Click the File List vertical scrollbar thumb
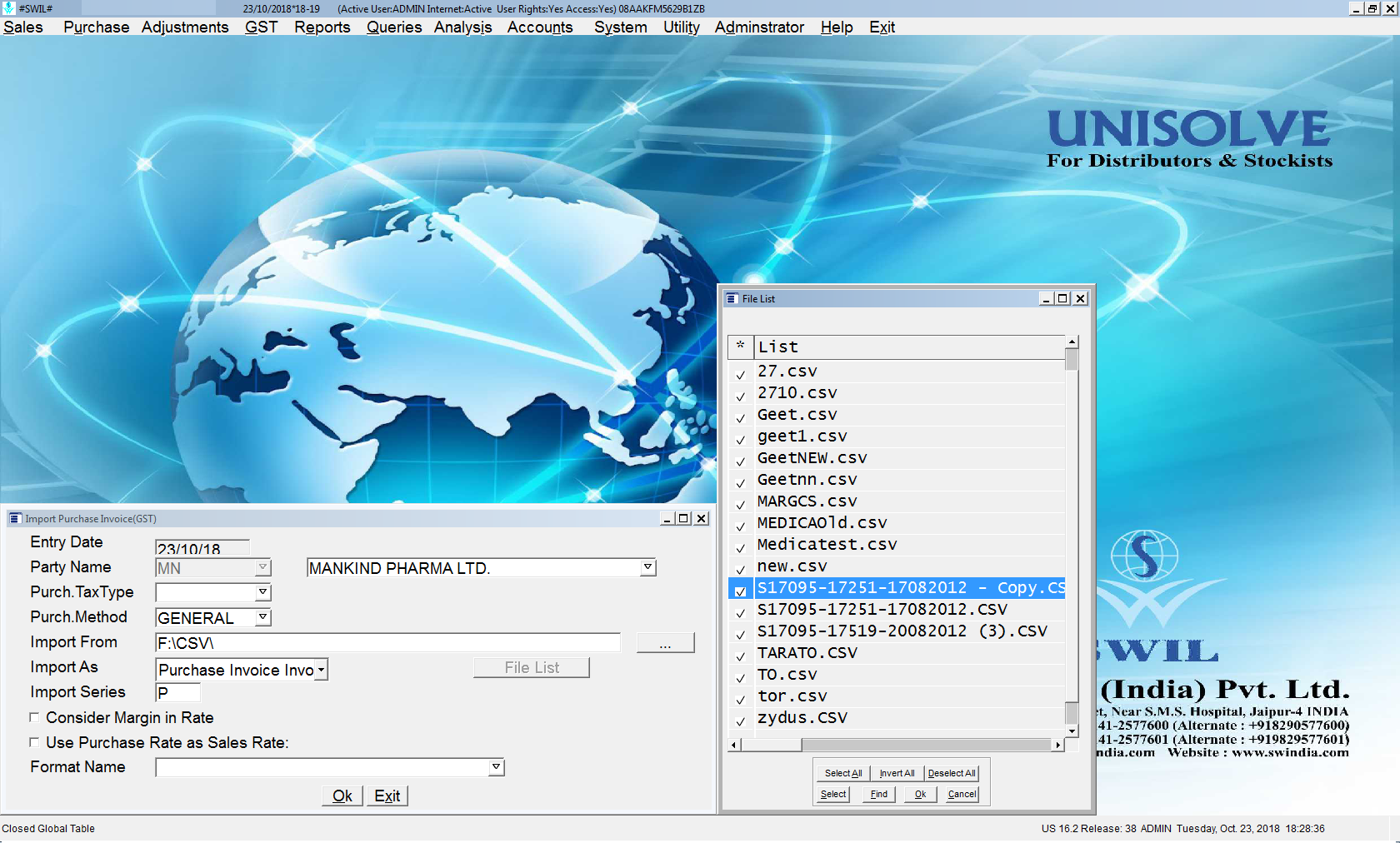 click(1072, 359)
